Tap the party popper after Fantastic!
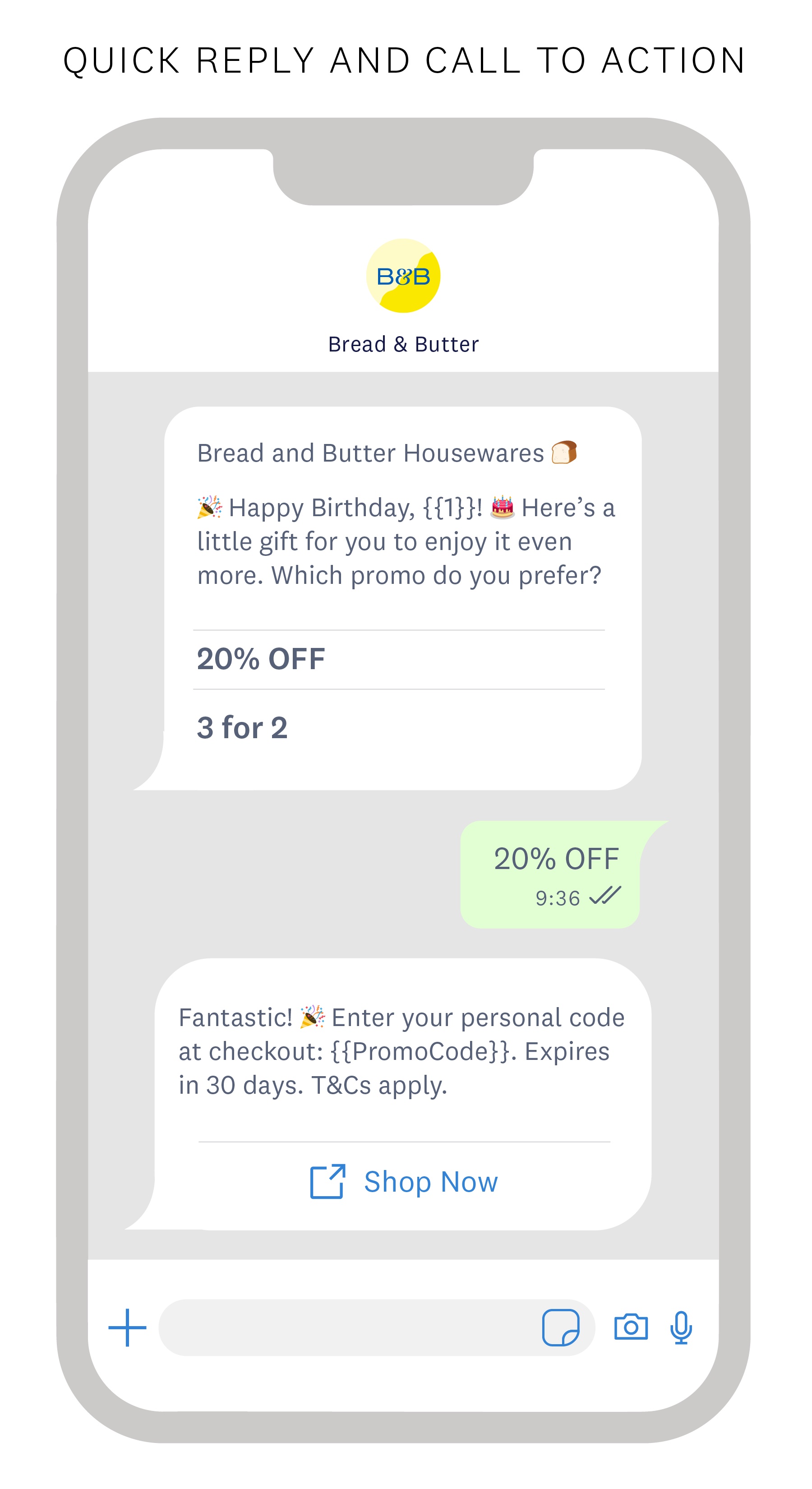The width and height of the screenshot is (812, 1489). pos(312,1017)
